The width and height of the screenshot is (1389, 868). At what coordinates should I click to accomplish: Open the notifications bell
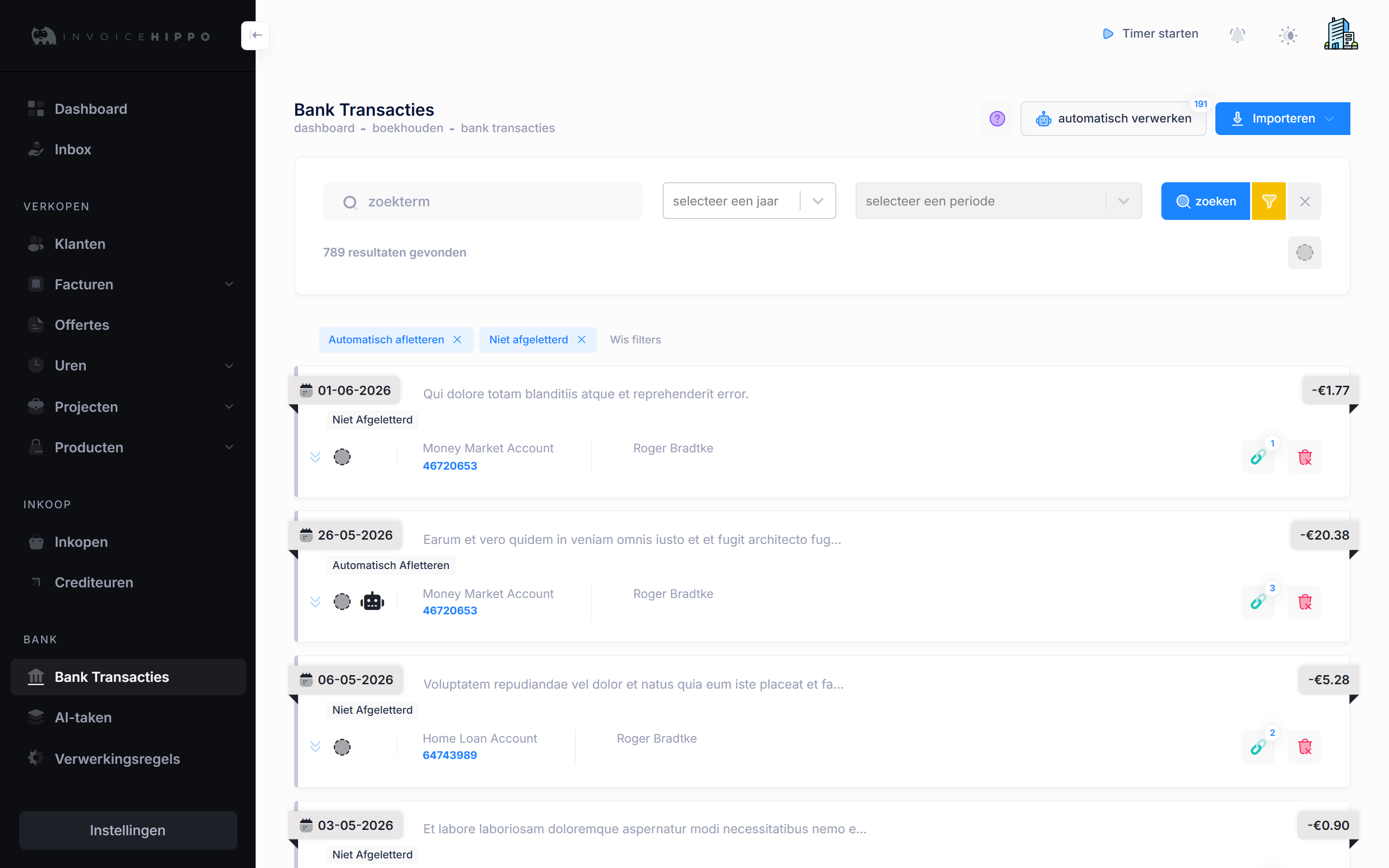coord(1237,35)
